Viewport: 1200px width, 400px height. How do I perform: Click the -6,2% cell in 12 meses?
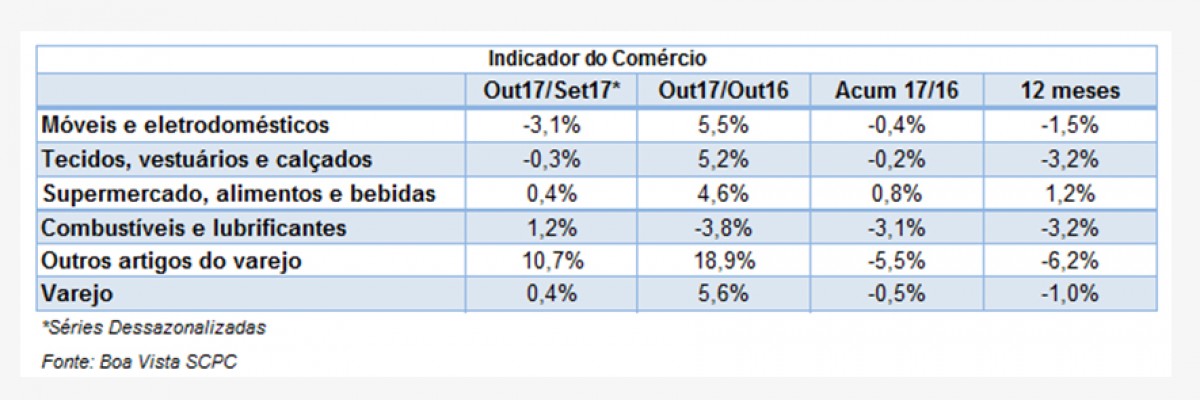[1070, 262]
